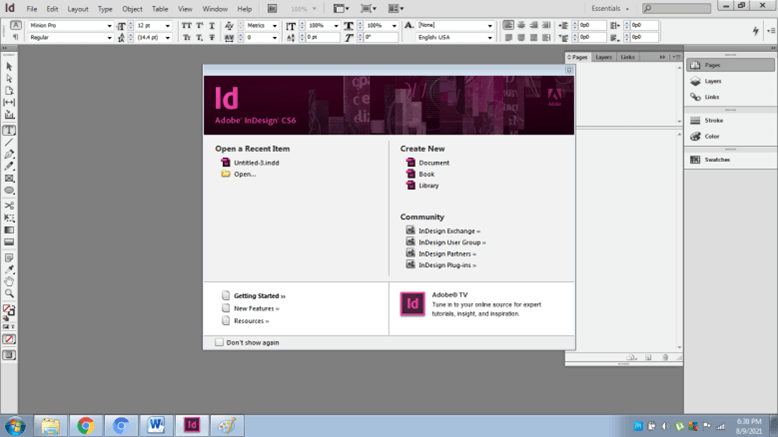Screen dimensions: 778x437
Task: Click the All Caps formatting icon
Action: (187, 25)
